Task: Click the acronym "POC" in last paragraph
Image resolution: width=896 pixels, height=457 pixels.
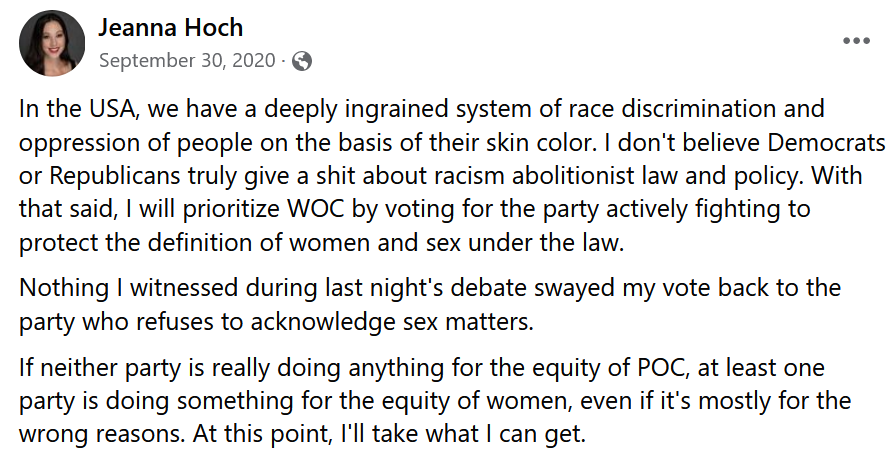Action: pyautogui.click(x=660, y=367)
